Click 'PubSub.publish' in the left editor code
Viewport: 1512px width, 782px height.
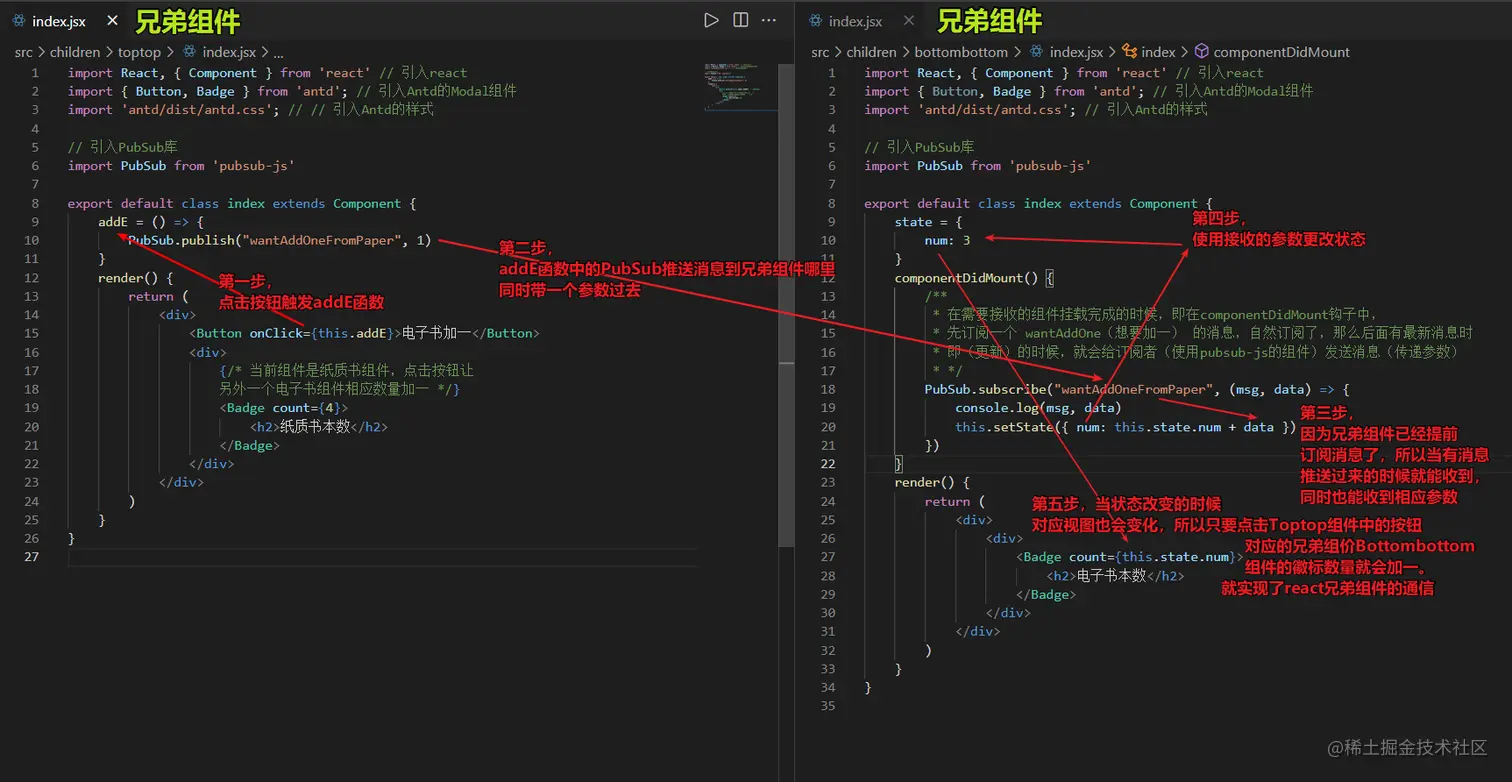[181, 240]
